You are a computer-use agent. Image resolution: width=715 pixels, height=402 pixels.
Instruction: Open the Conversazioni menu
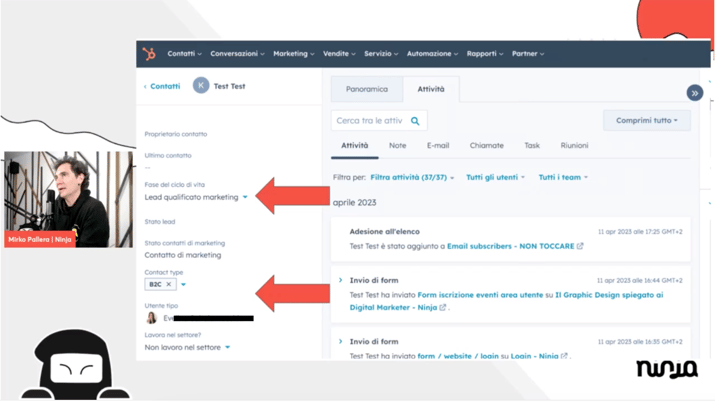point(237,54)
